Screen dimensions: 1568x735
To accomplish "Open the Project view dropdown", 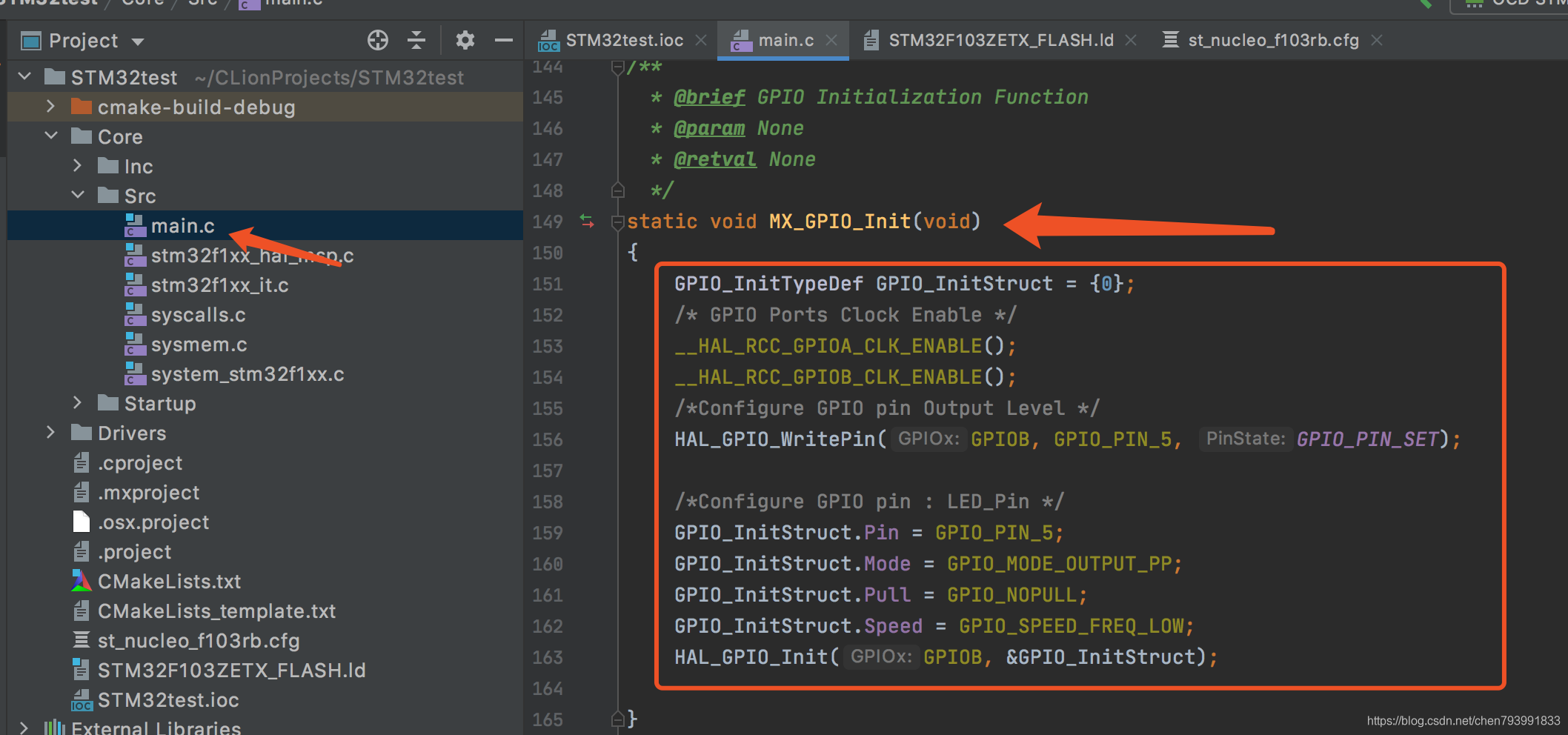I will (138, 41).
